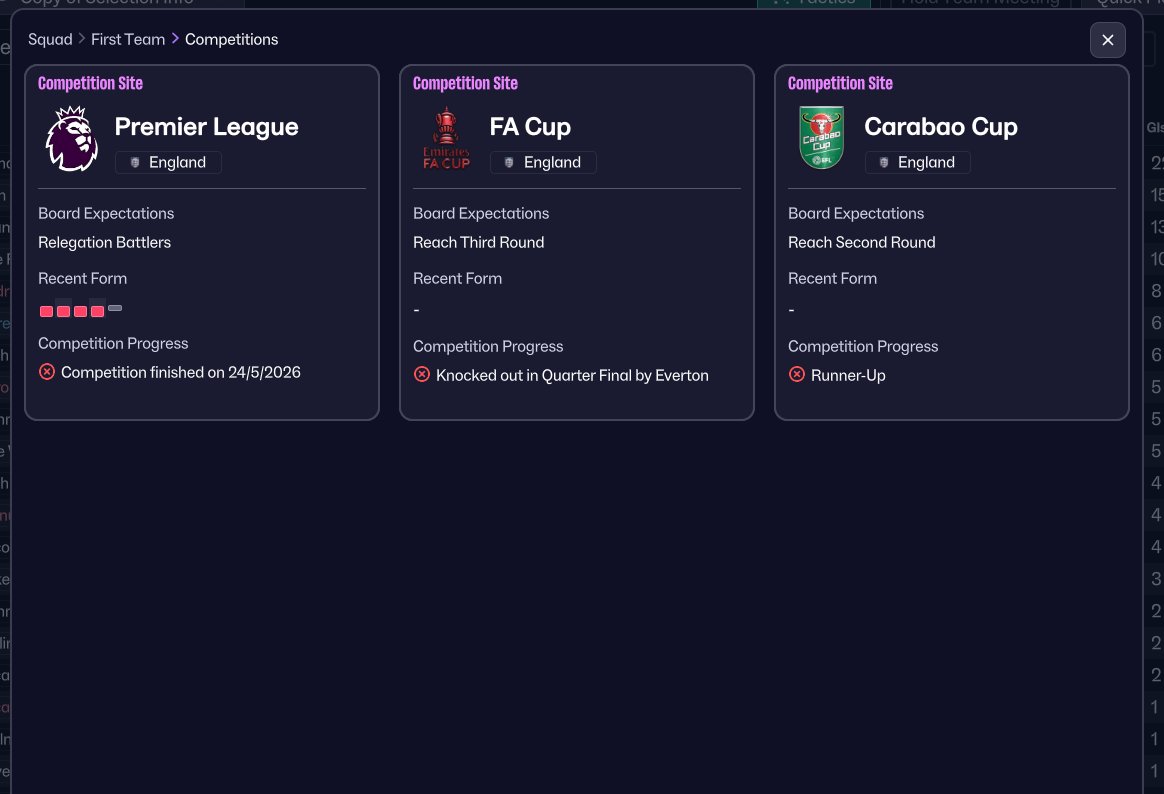Screen dimensions: 1164x794
Task: Click the Emirates FA Cup trophy logo
Action: pos(446,139)
